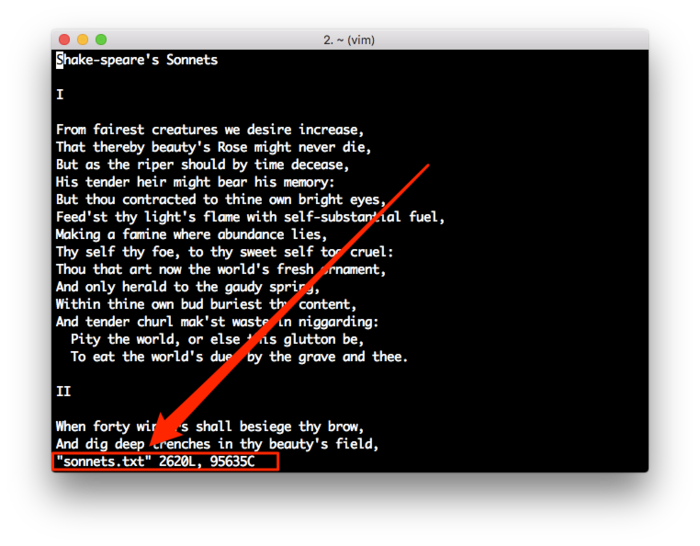This screenshot has width=700, height=546.
Task: Click line "To eat the world's due, by the grave"
Action: (x=203, y=357)
